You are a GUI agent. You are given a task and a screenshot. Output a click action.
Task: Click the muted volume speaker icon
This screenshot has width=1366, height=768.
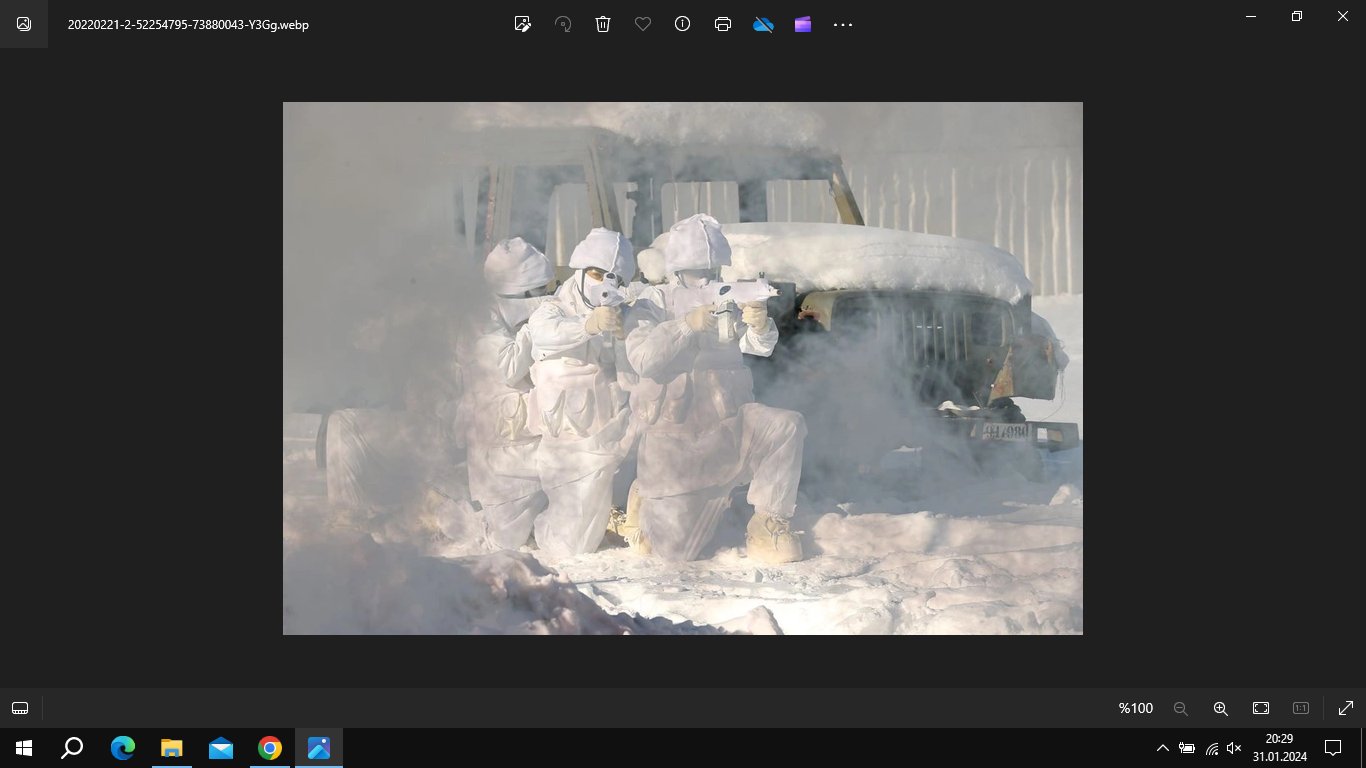1235,748
